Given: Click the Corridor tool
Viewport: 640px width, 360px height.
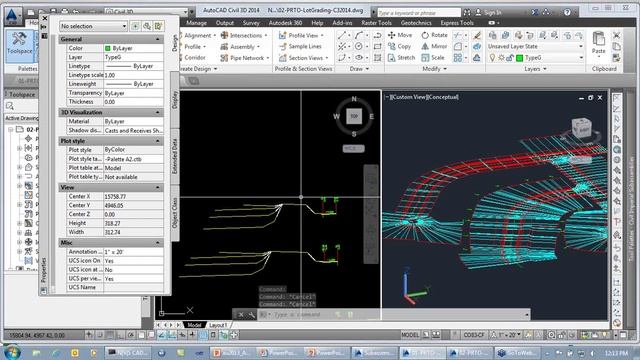Looking at the screenshot, I should [x=192, y=58].
